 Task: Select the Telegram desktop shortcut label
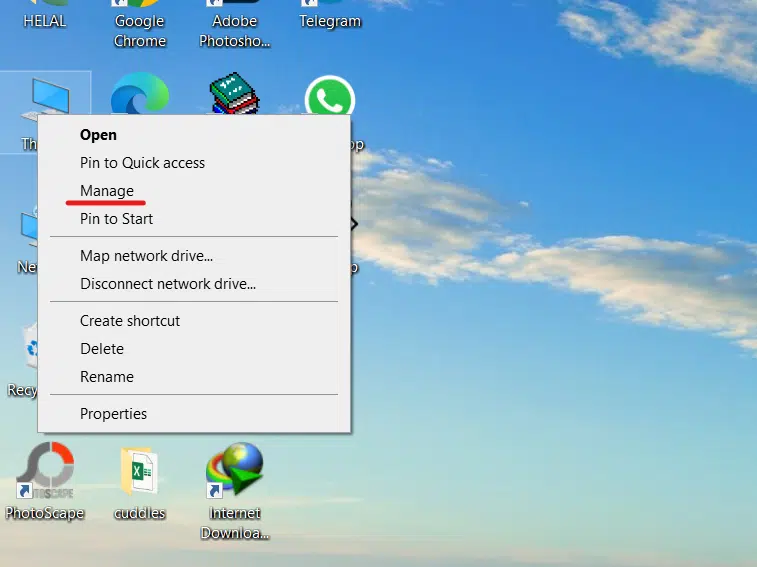coord(330,21)
